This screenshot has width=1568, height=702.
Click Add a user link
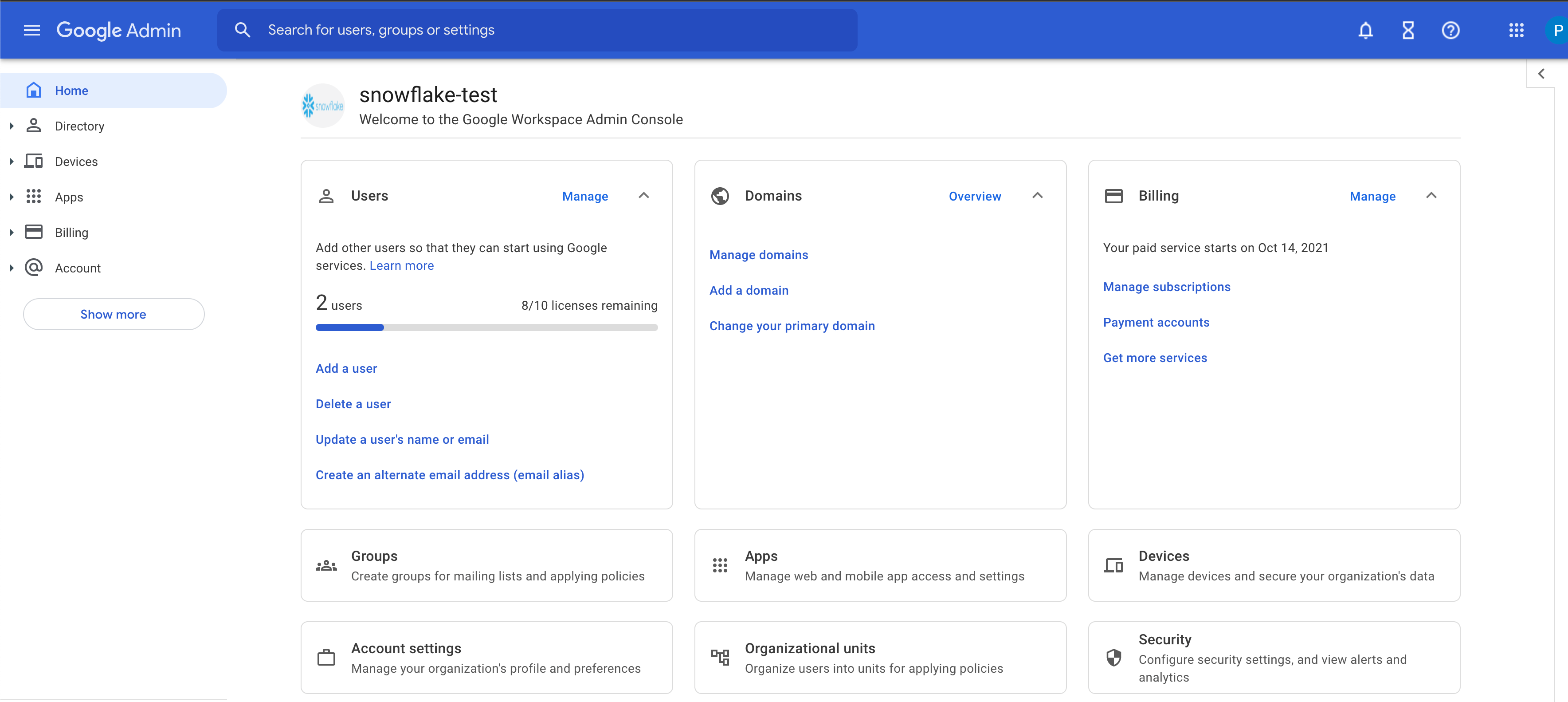tap(346, 368)
